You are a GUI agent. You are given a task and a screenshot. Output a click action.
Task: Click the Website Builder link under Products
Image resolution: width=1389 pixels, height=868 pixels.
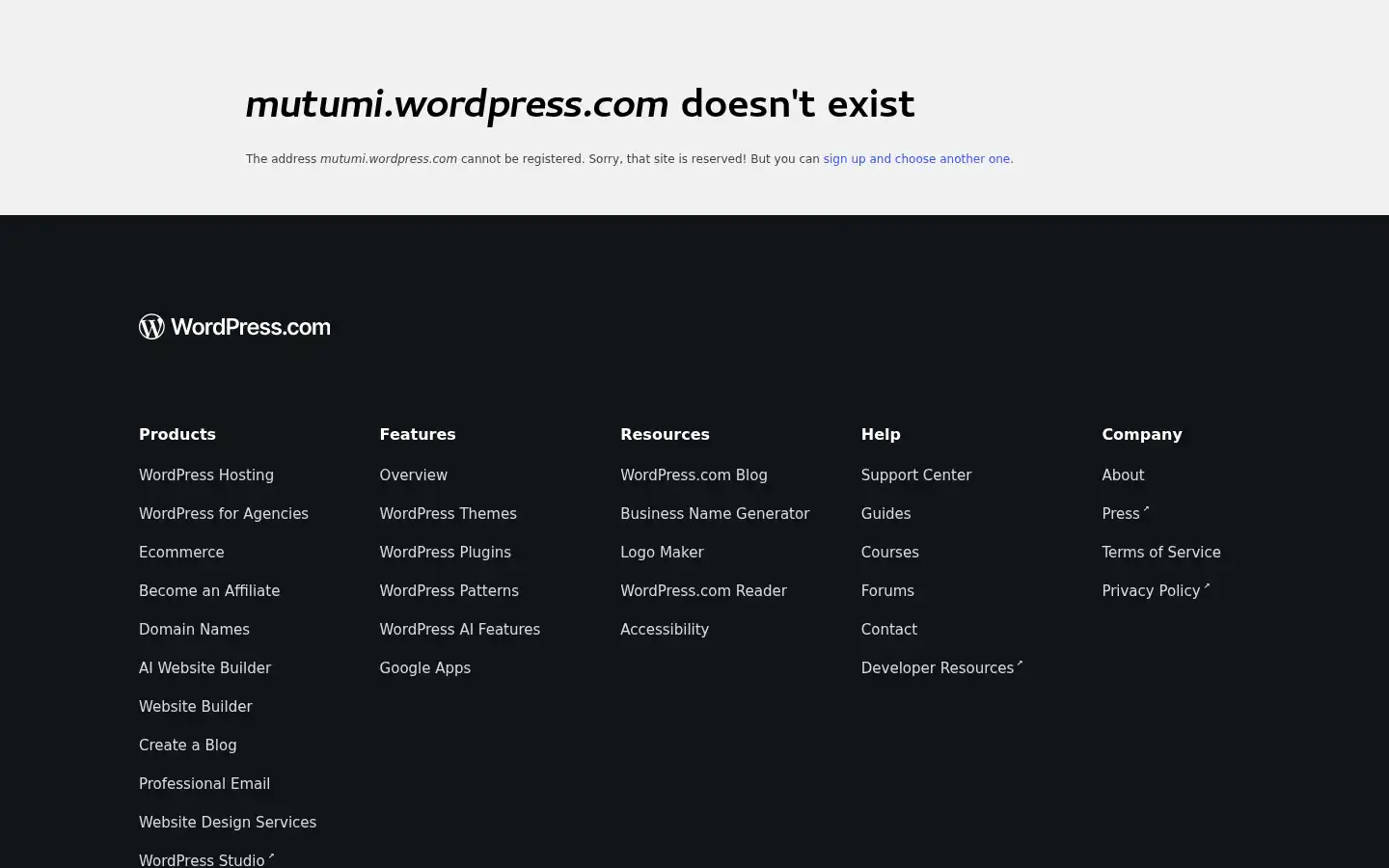(x=196, y=706)
